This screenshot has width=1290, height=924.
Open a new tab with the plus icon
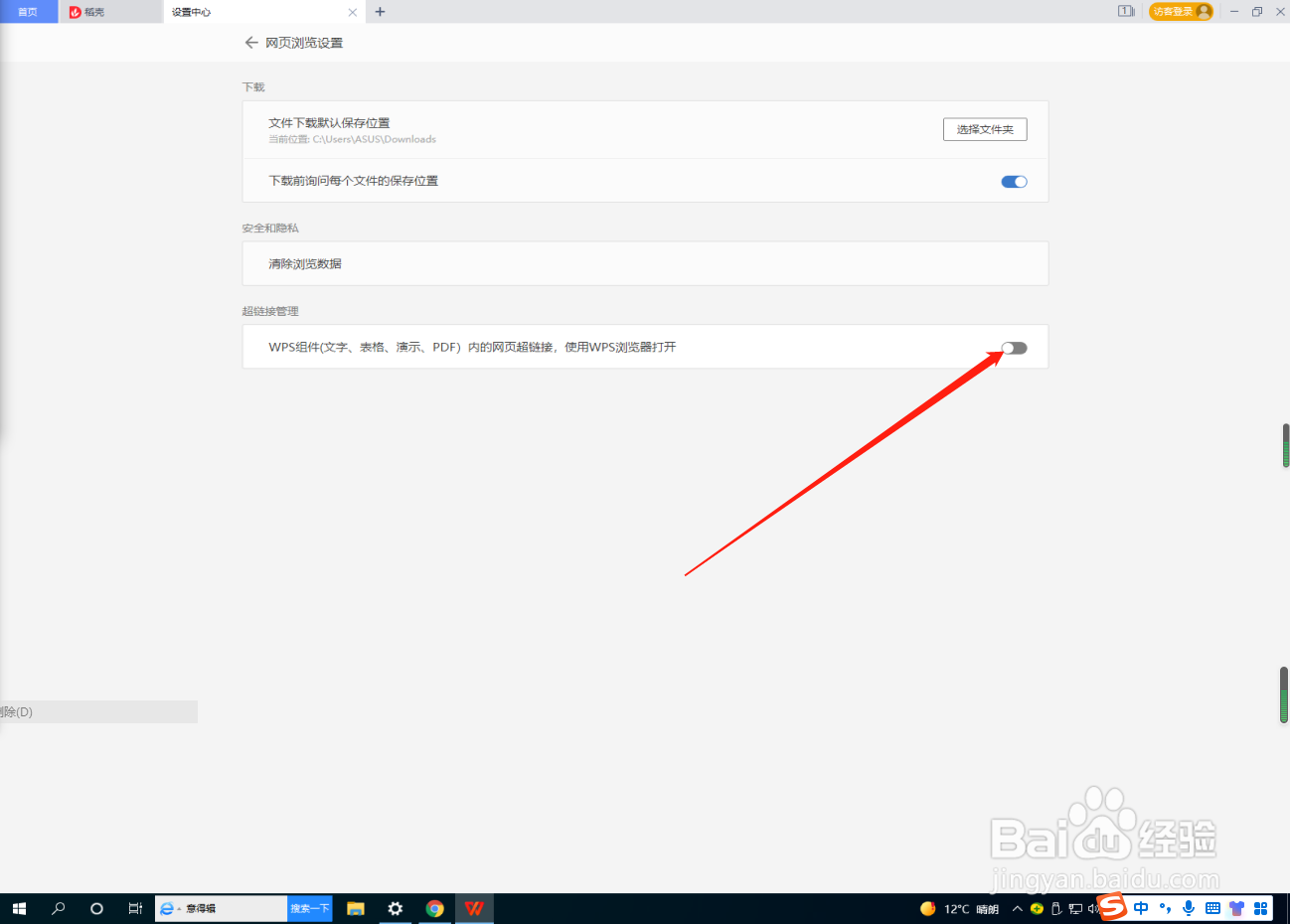[380, 11]
